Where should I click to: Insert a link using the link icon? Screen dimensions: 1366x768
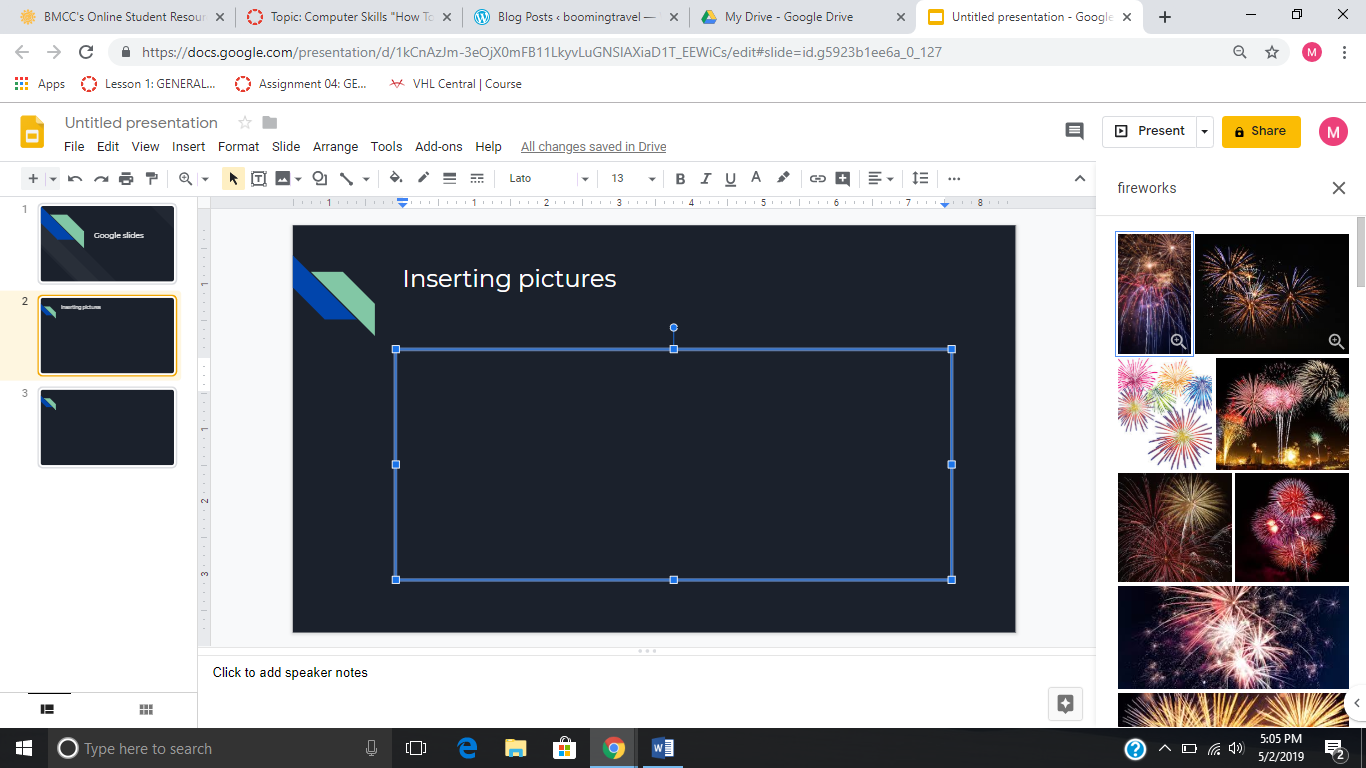pyautogui.click(x=817, y=179)
